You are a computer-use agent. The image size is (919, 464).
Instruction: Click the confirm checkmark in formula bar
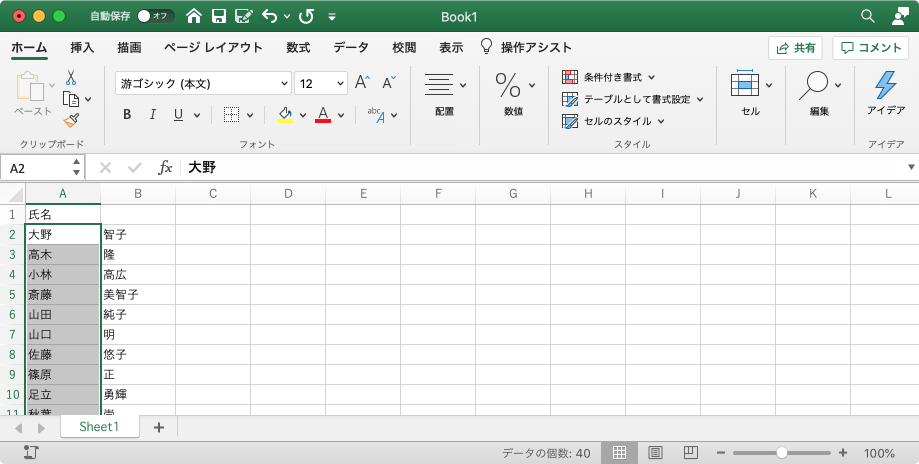(135, 168)
